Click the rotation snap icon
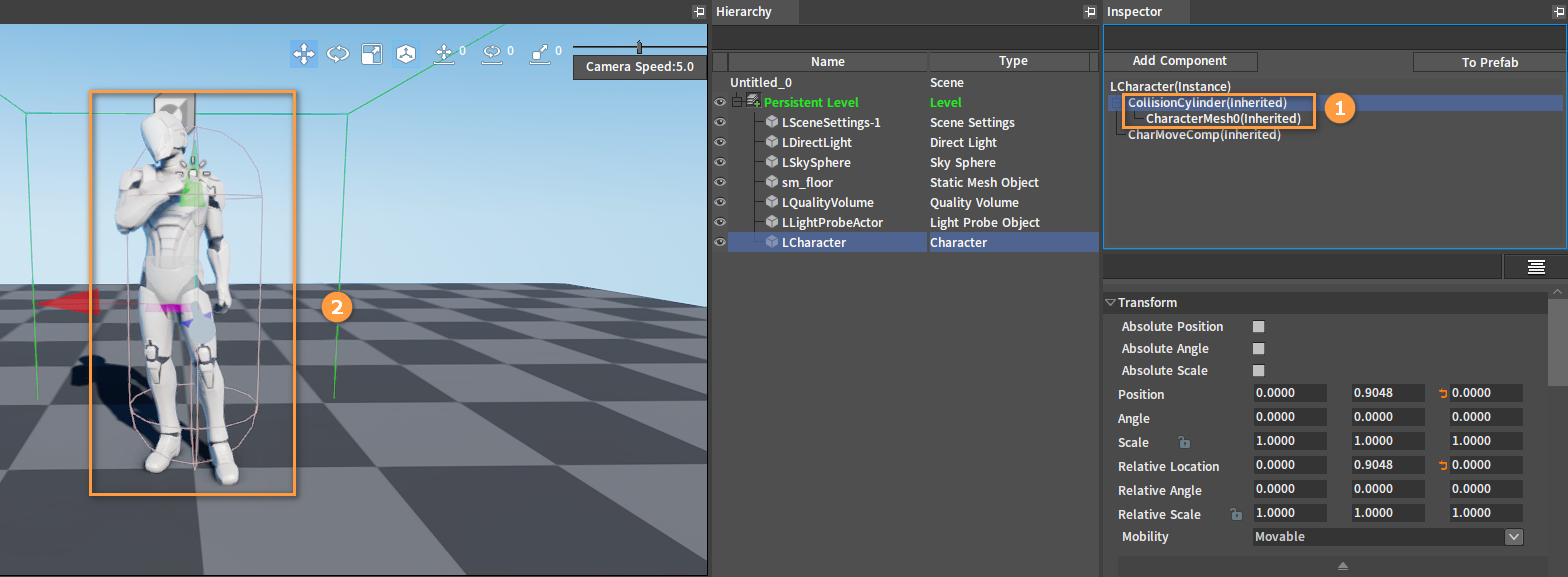Image resolution: width=1568 pixels, height=577 pixels. (491, 53)
